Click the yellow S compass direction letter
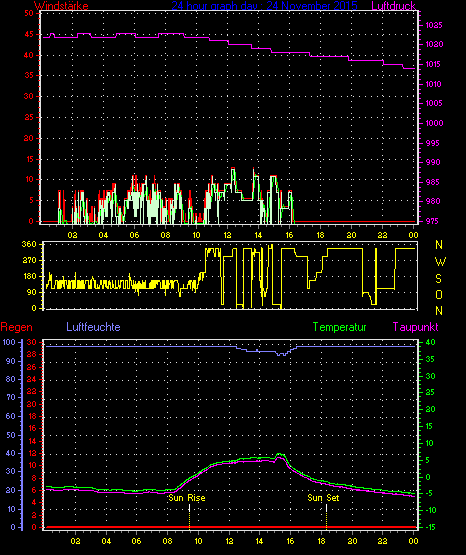Screen dimensions: 466x555 click(438, 279)
